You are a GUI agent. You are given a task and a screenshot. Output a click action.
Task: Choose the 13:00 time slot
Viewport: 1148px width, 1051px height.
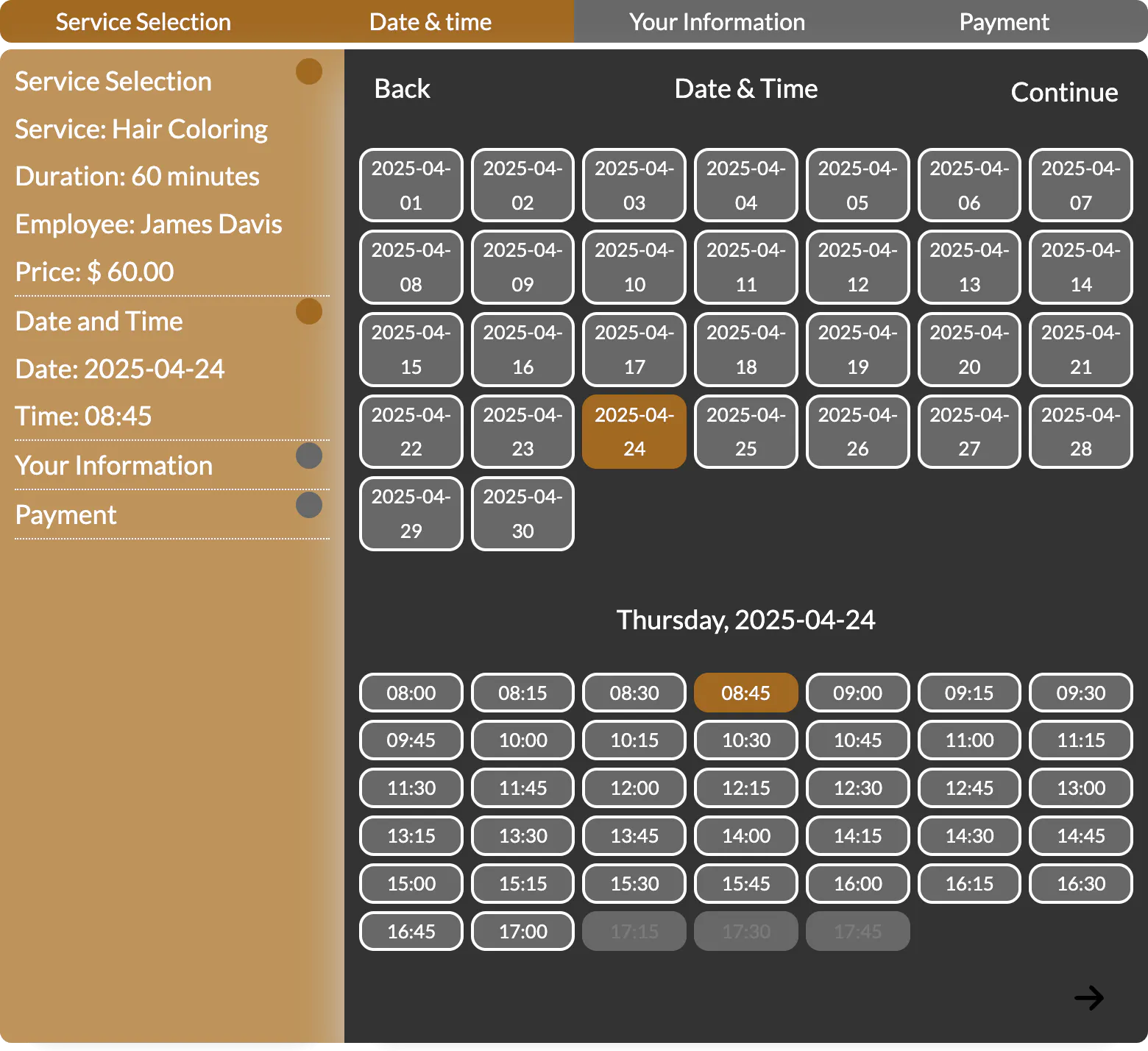[x=1081, y=788]
